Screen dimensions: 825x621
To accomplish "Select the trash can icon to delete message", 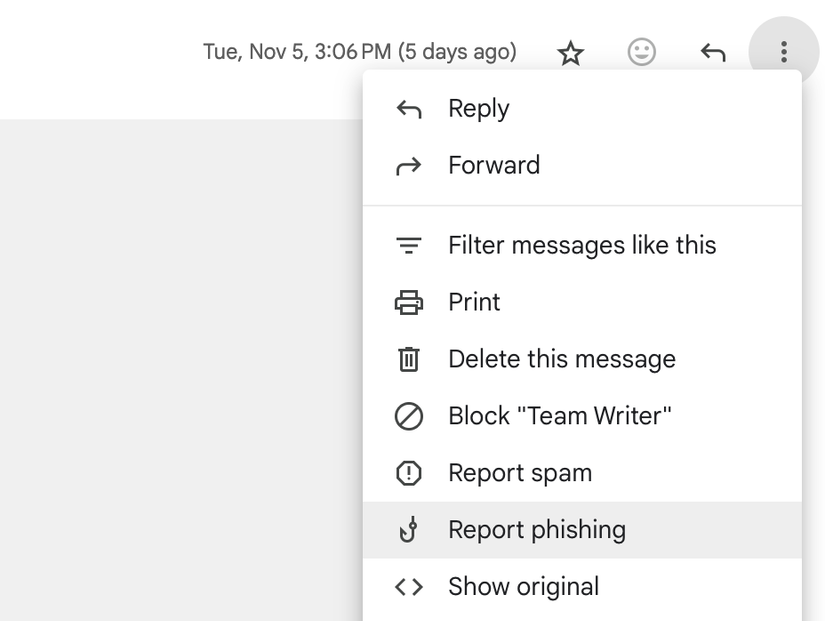I will [409, 358].
